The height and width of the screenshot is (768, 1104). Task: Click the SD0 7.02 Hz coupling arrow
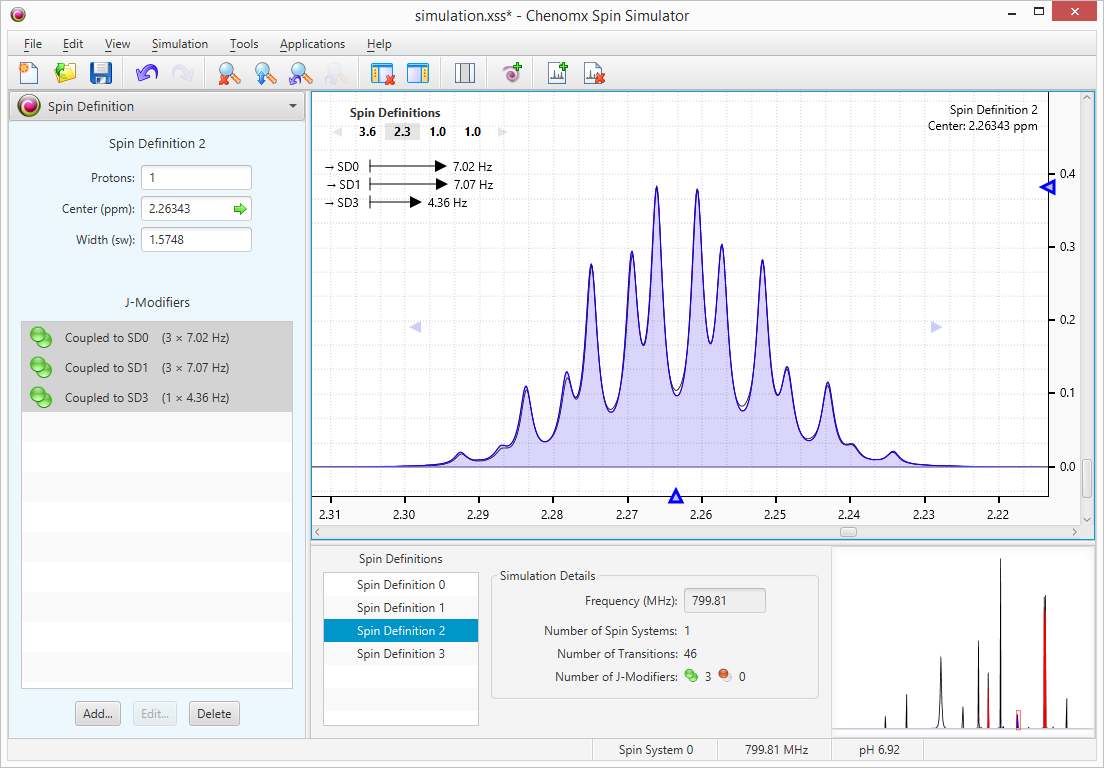(x=408, y=167)
